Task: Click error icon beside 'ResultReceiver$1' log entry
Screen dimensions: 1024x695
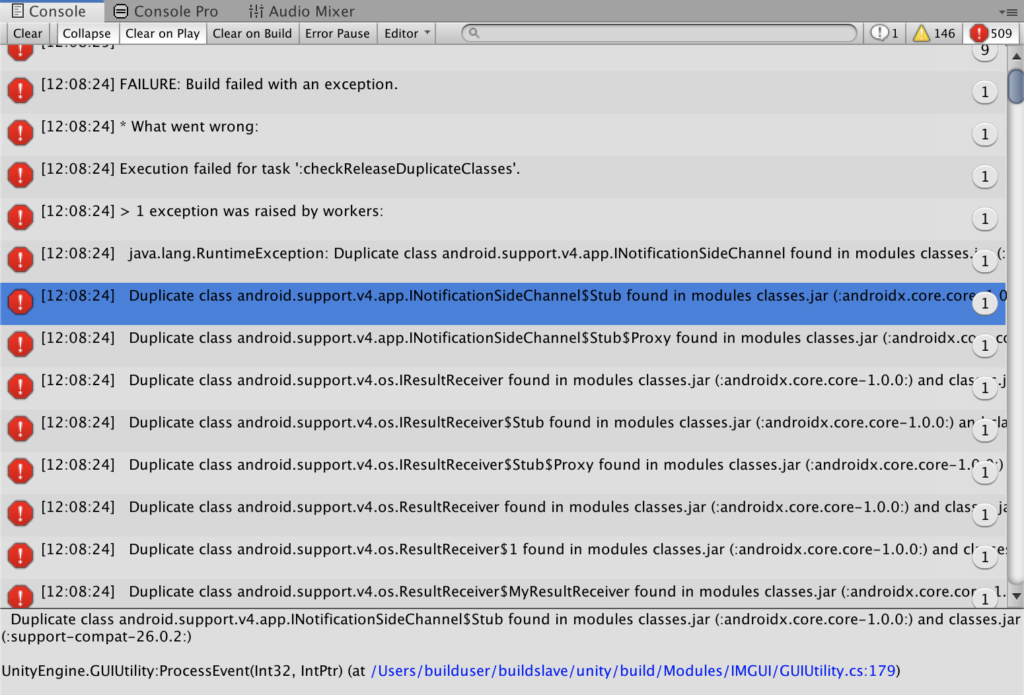Action: click(x=20, y=554)
